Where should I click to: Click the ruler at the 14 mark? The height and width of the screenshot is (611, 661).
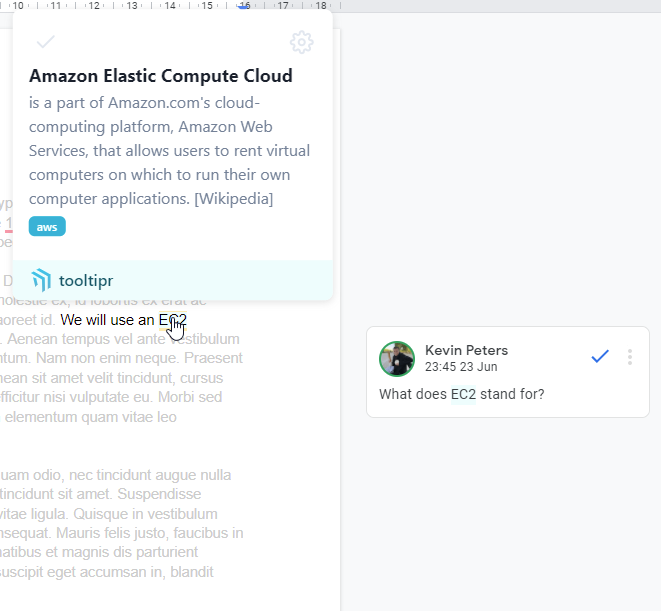pyautogui.click(x=170, y=6)
